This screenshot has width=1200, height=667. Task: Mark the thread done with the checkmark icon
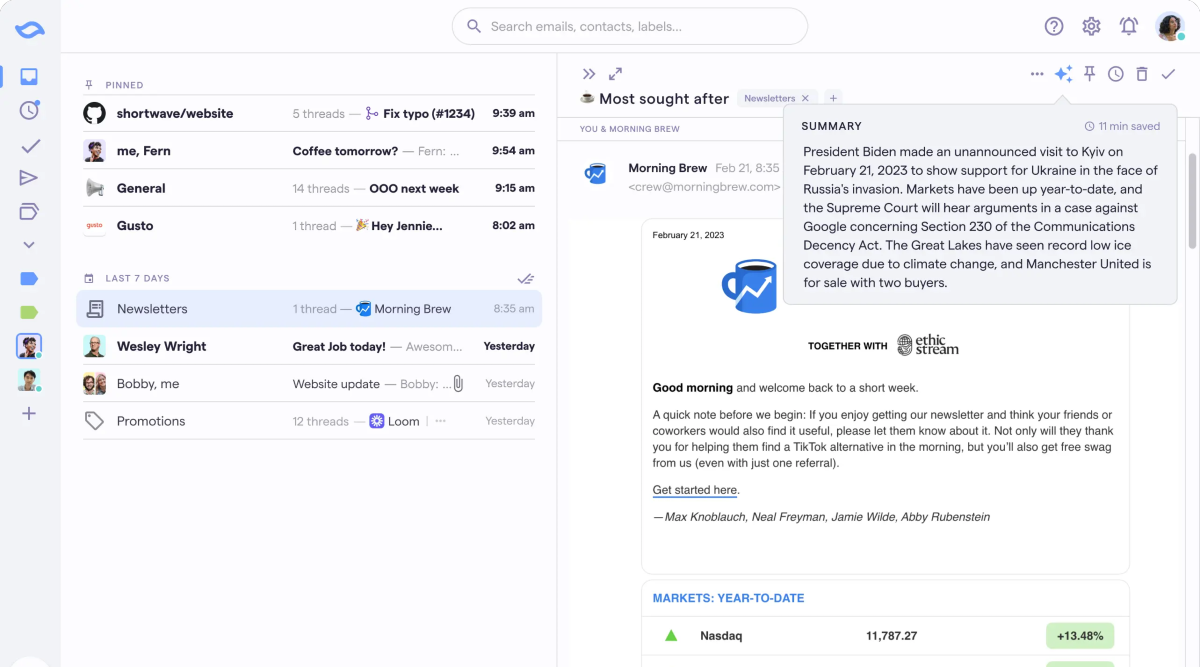click(x=1168, y=73)
